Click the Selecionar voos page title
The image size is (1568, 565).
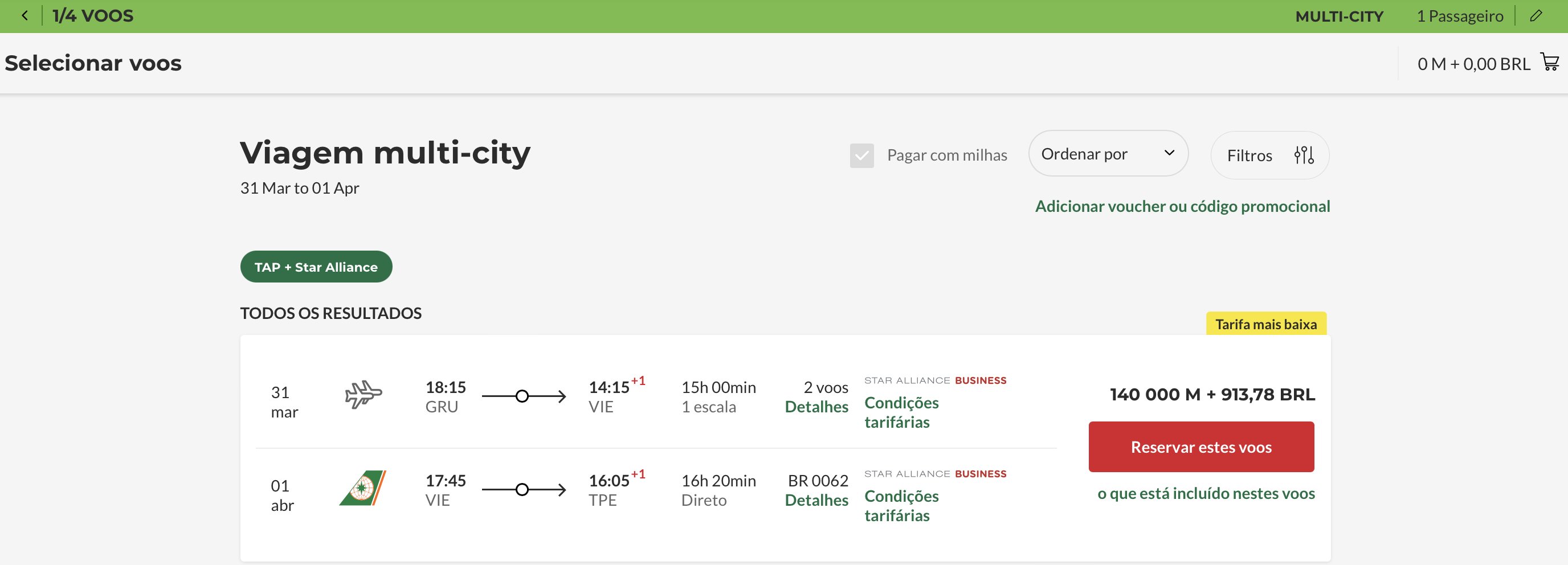coord(93,63)
